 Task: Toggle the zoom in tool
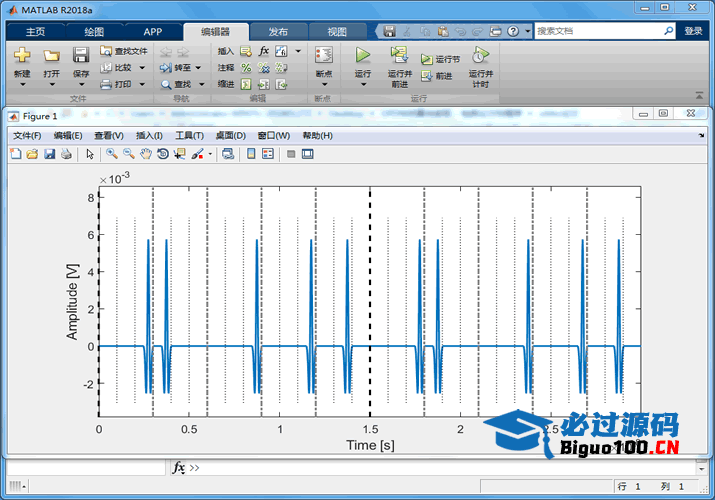[112, 154]
